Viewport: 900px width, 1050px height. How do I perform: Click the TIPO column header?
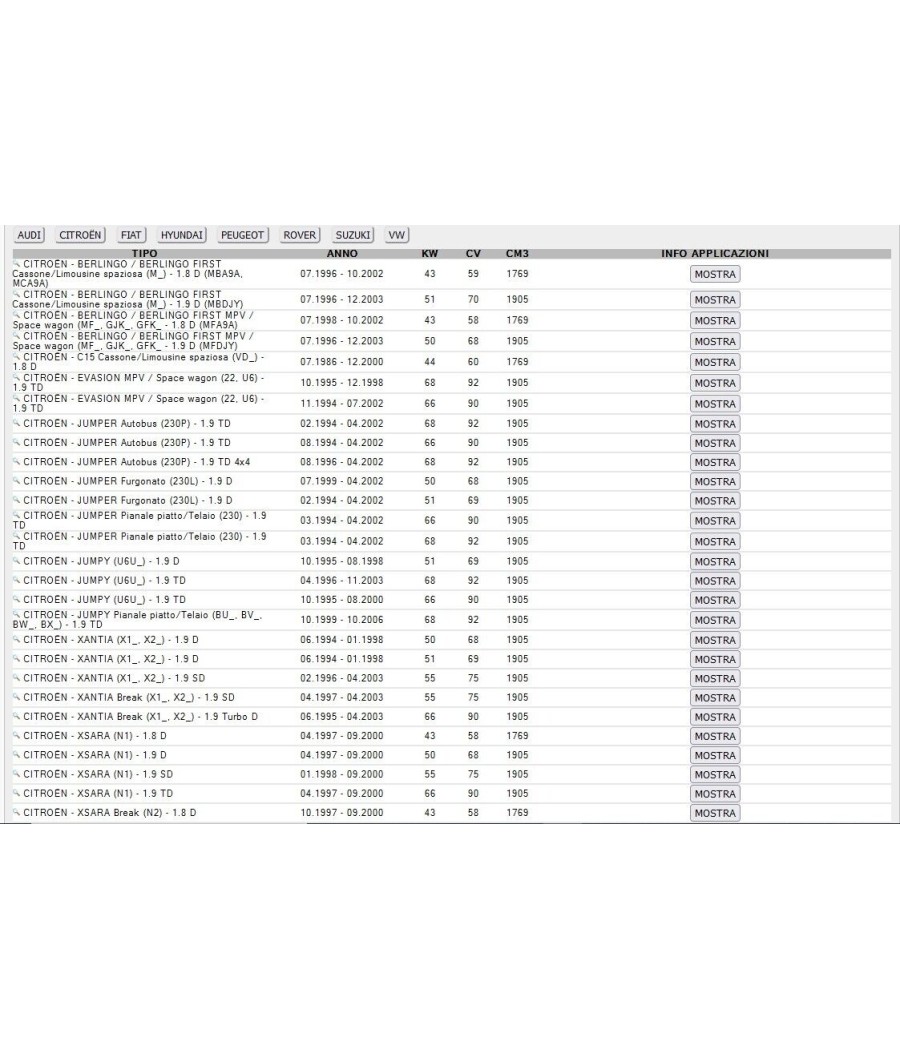145,254
